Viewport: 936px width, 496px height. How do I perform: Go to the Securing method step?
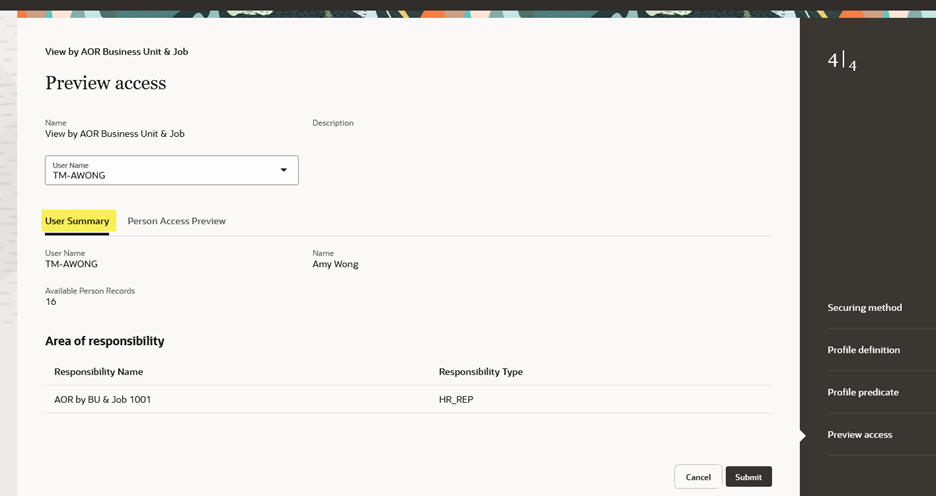pos(864,307)
